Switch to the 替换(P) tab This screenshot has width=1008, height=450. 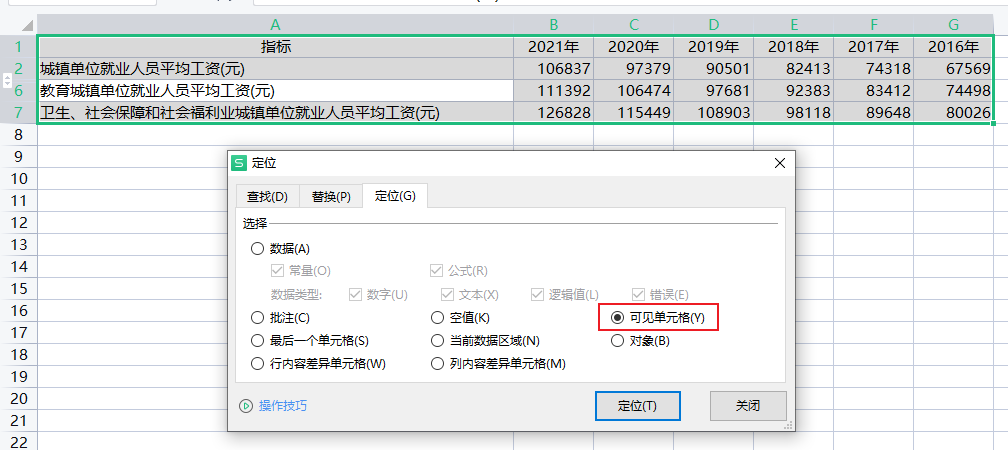331,197
